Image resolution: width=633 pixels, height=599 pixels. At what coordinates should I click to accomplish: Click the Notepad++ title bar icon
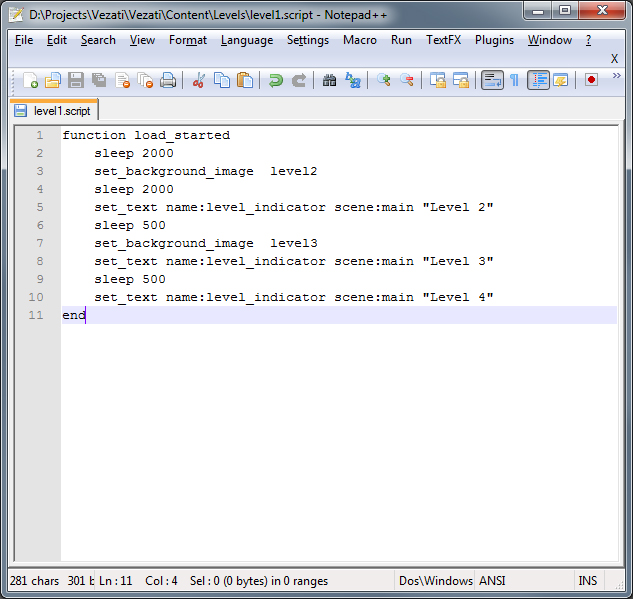pyautogui.click(x=16, y=15)
